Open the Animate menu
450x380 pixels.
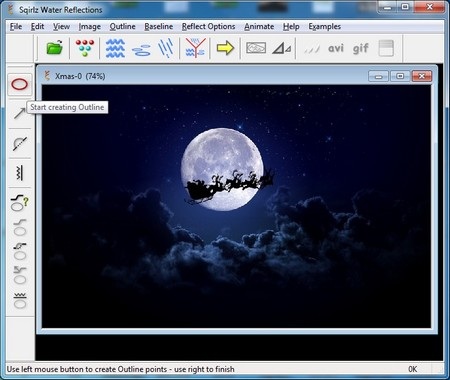coord(259,26)
